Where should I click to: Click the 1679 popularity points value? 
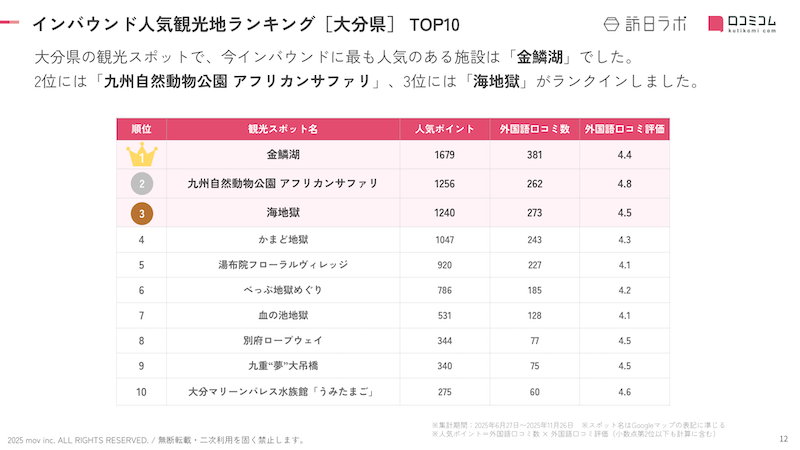tap(445, 155)
